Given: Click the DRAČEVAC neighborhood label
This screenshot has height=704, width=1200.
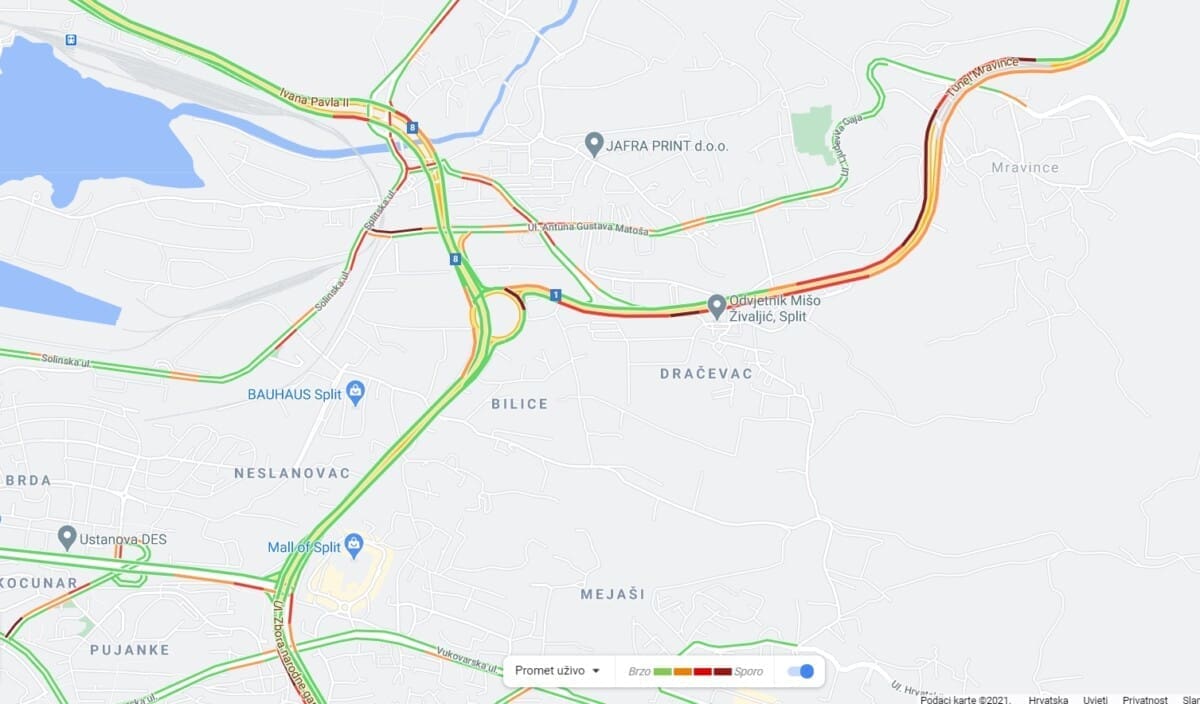Looking at the screenshot, I should 706,373.
